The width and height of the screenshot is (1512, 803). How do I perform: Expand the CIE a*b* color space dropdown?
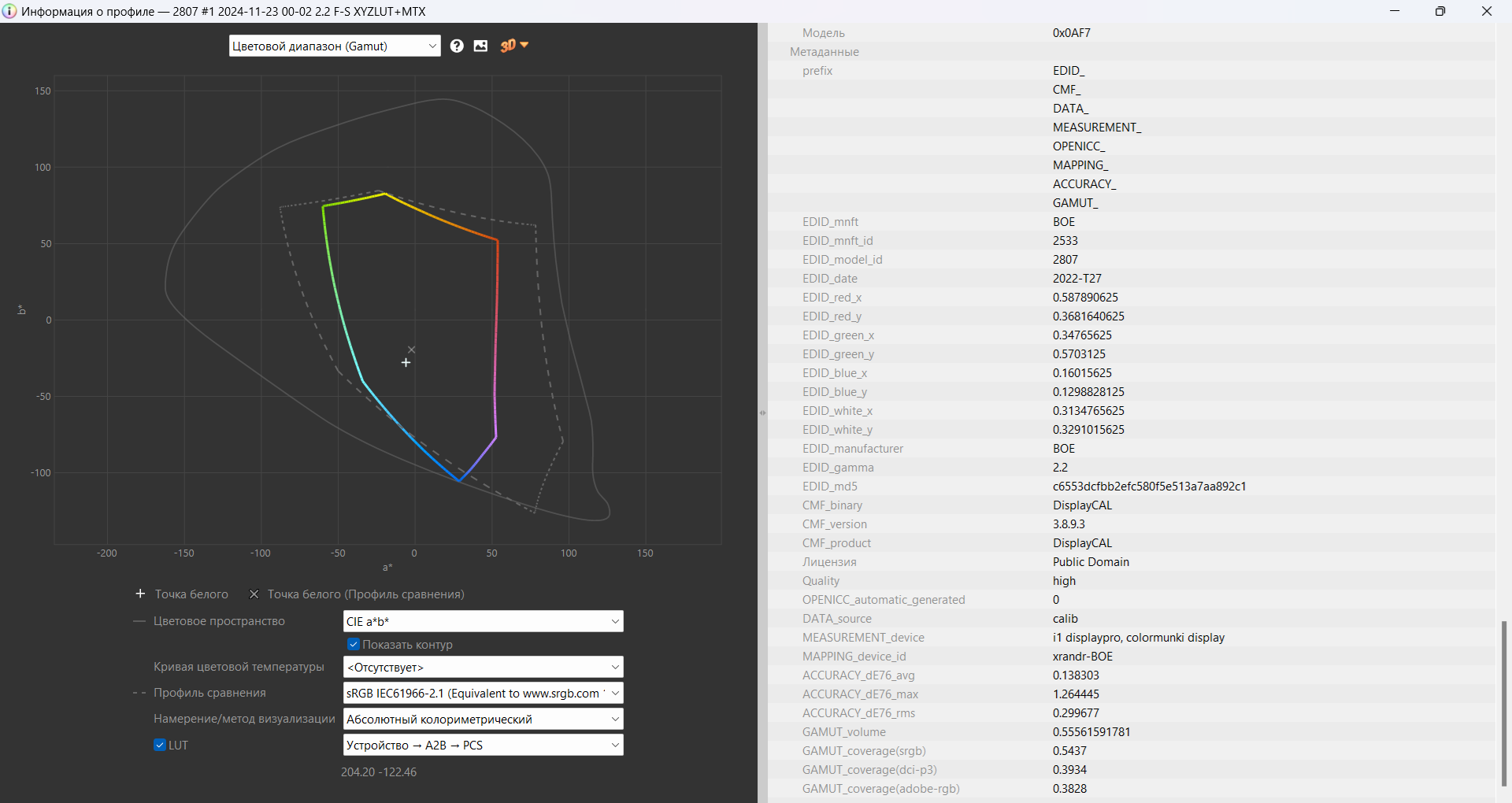click(x=483, y=621)
